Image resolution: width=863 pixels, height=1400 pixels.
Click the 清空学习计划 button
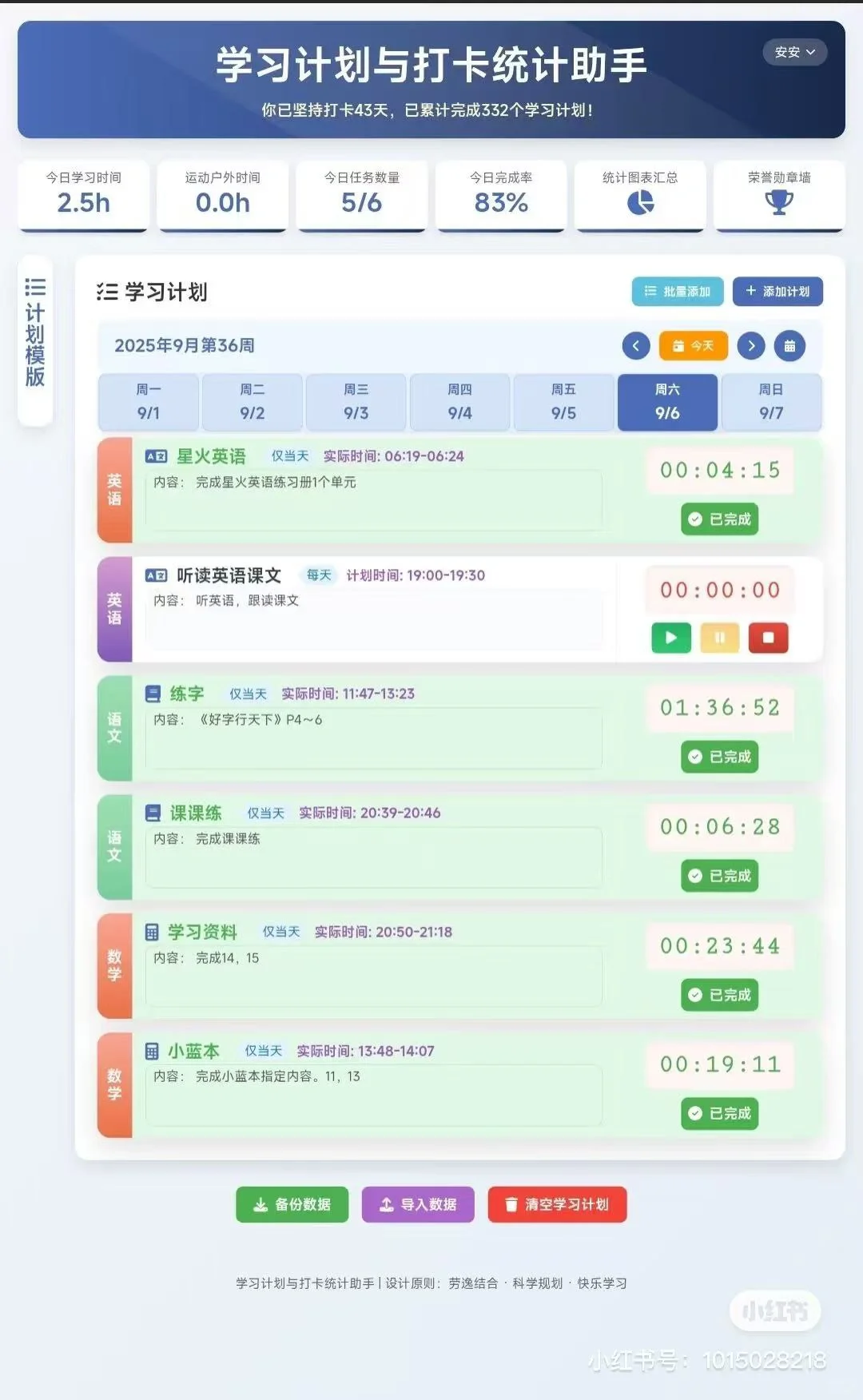557,1204
